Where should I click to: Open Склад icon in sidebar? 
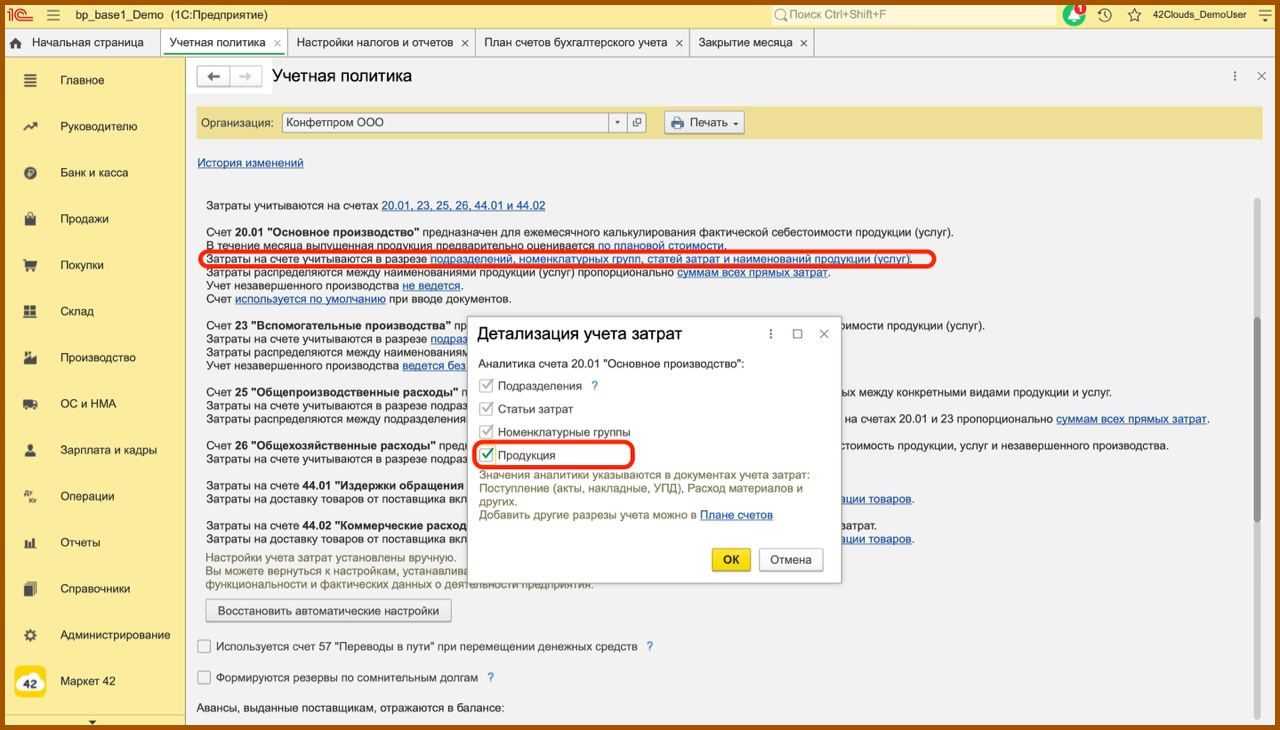pos(30,311)
